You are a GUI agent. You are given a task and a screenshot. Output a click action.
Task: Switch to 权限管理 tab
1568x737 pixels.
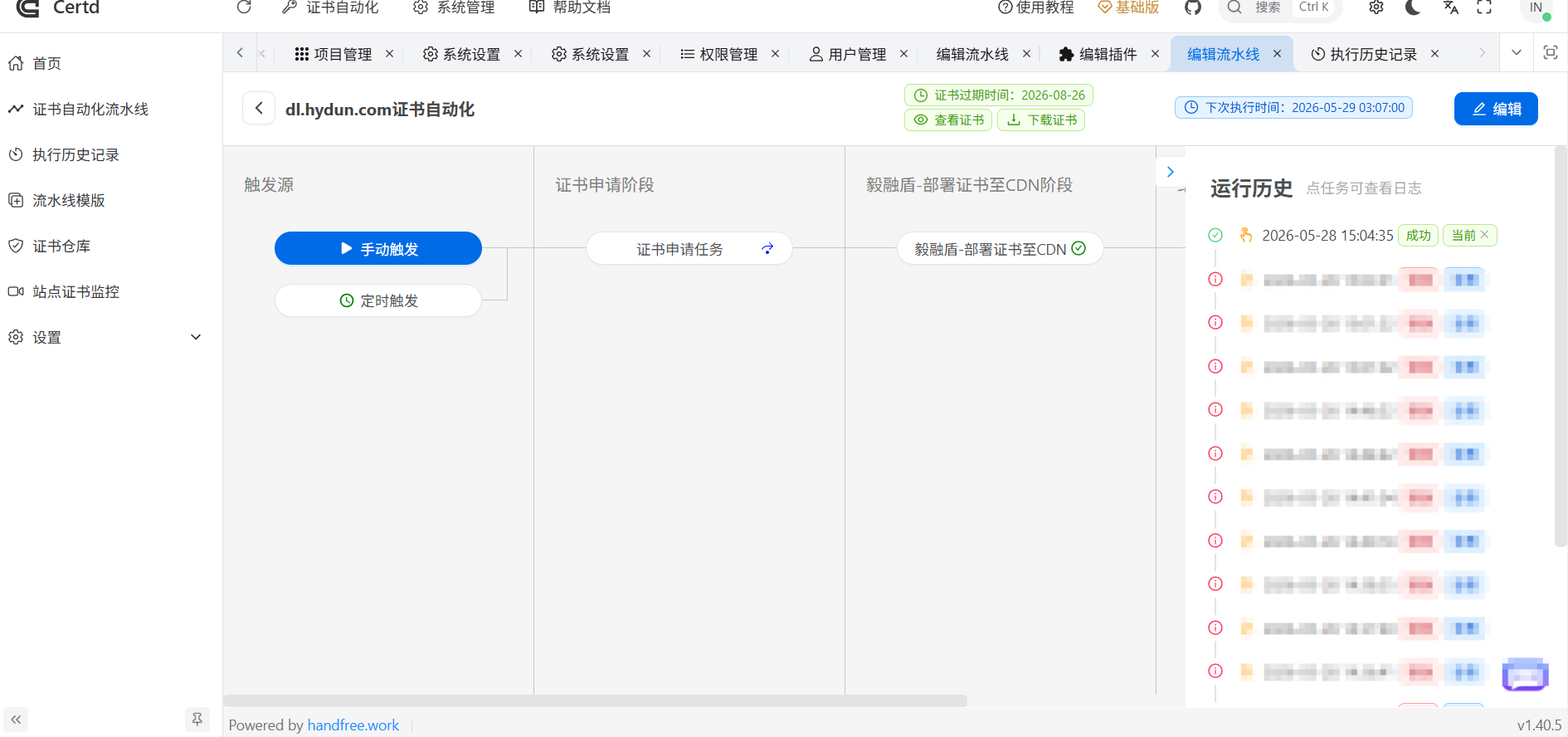tap(718, 54)
